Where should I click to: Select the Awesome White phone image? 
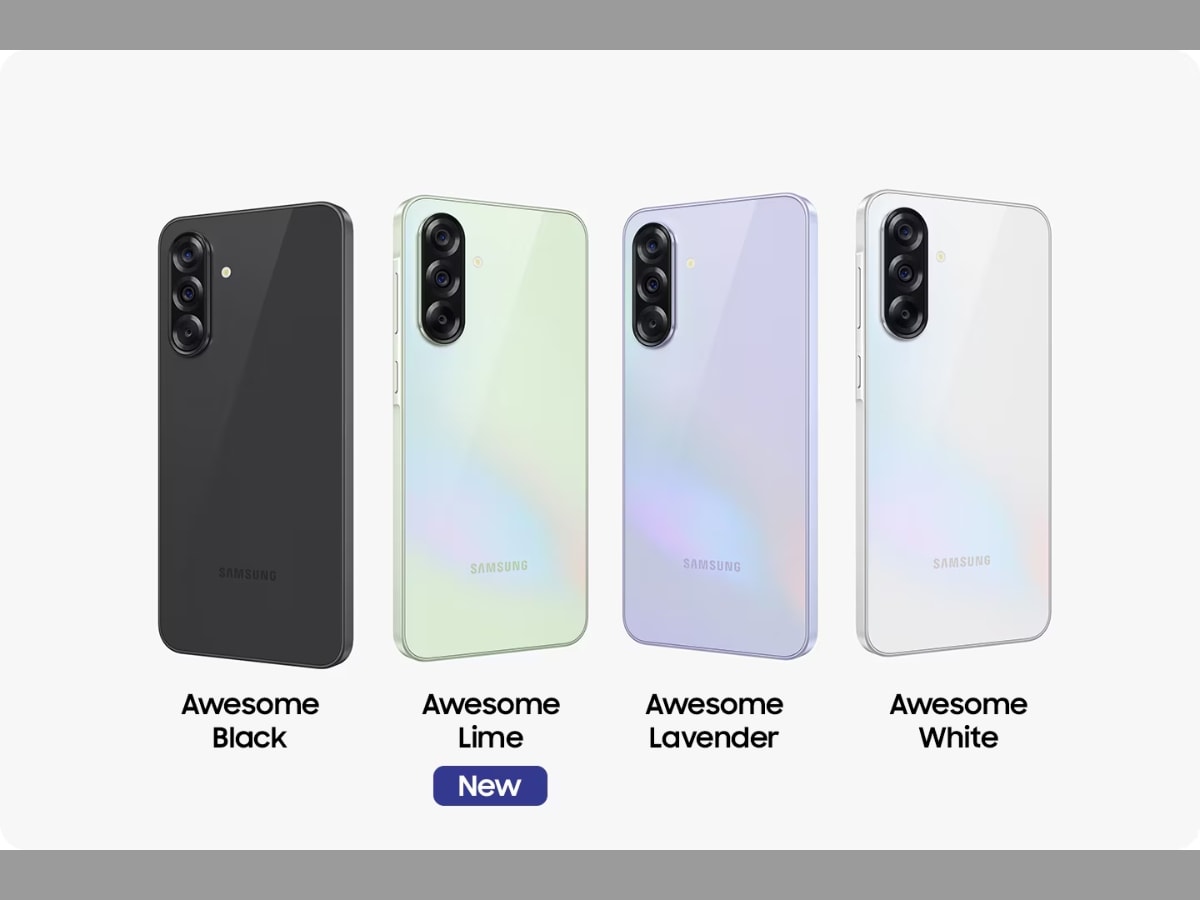(x=954, y=423)
